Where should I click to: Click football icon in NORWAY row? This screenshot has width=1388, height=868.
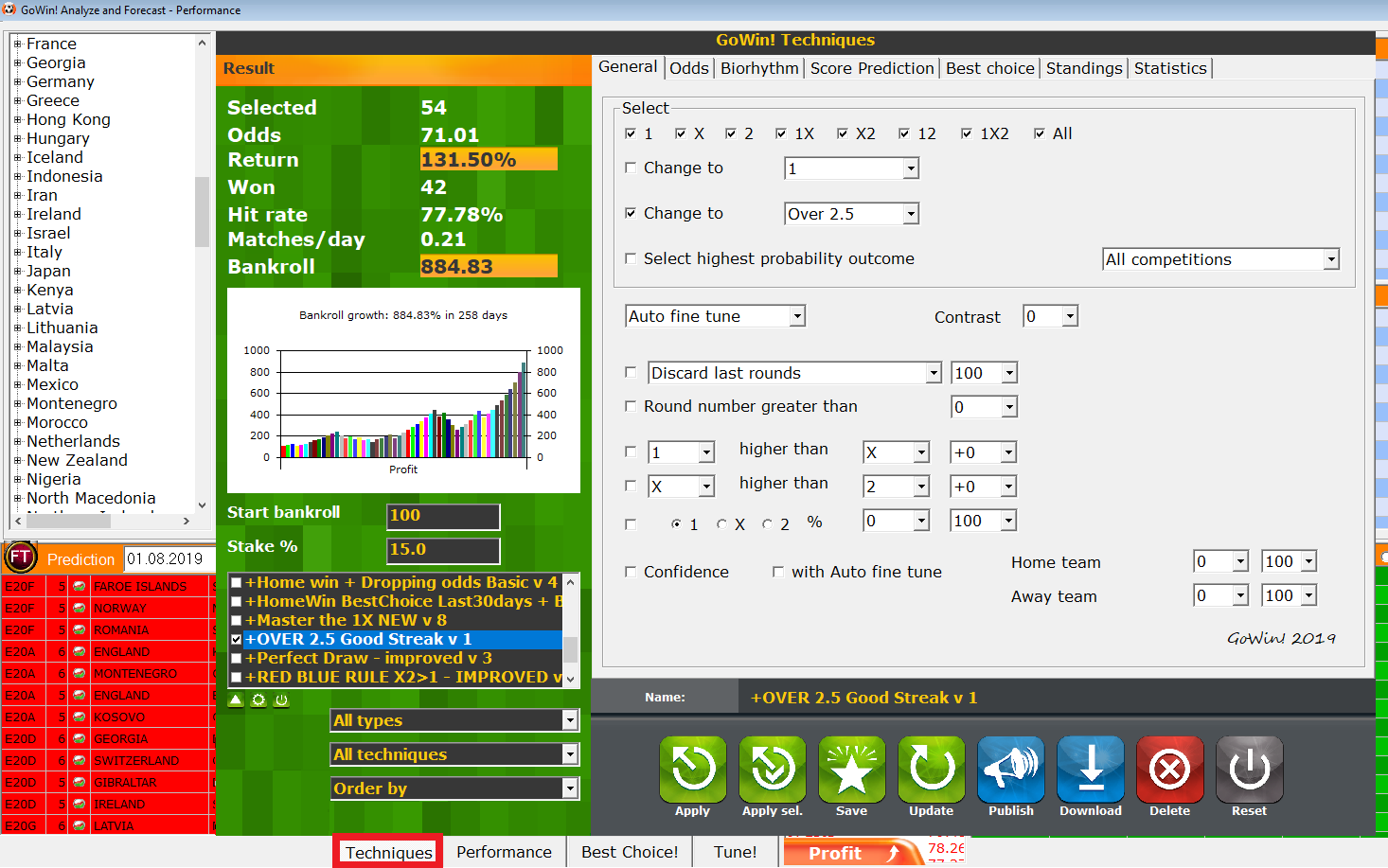(x=80, y=608)
